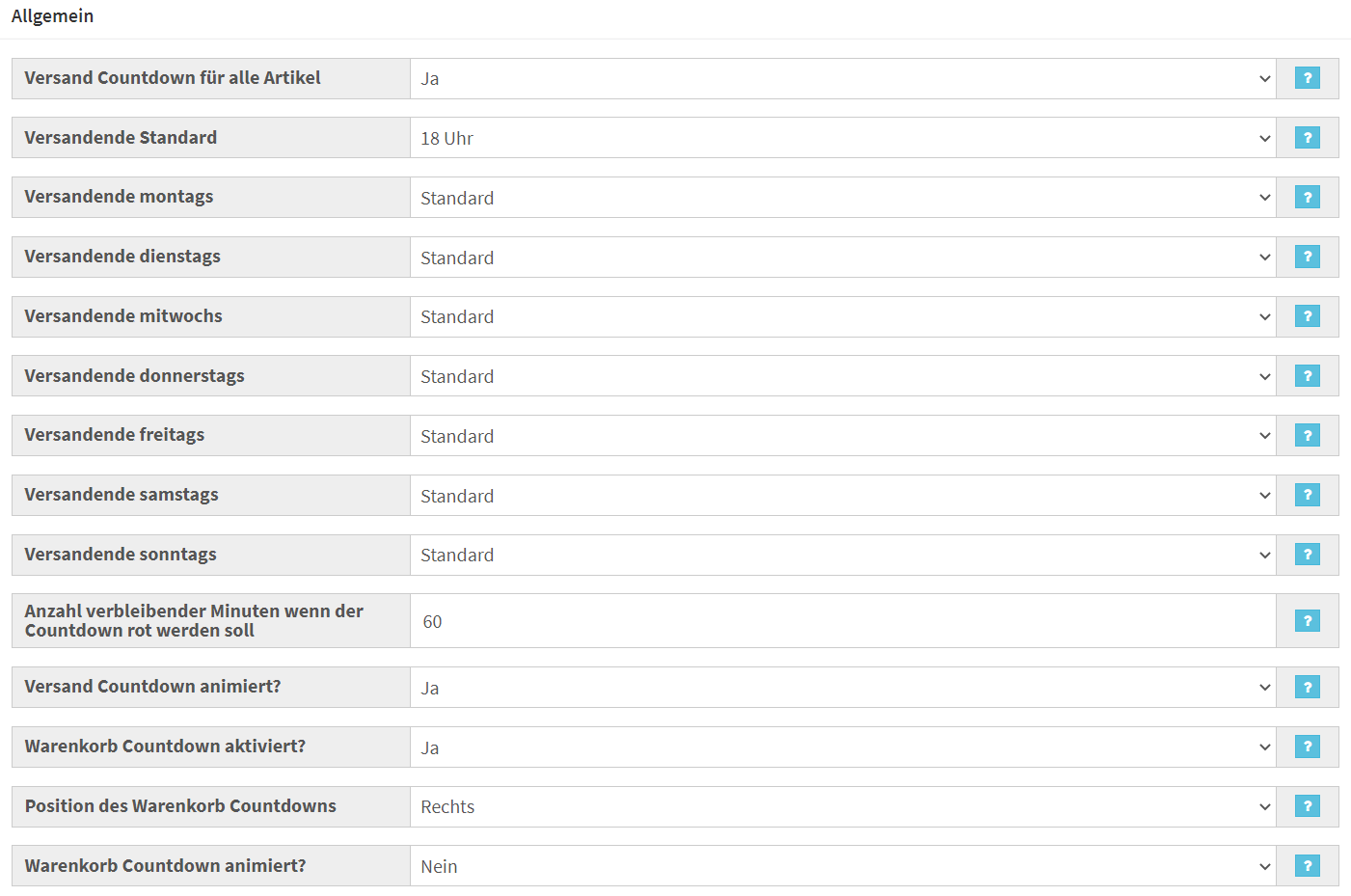1351x896 pixels.
Task: Click help icon for Warenkorb Countdown animiert
Action: tap(1307, 866)
